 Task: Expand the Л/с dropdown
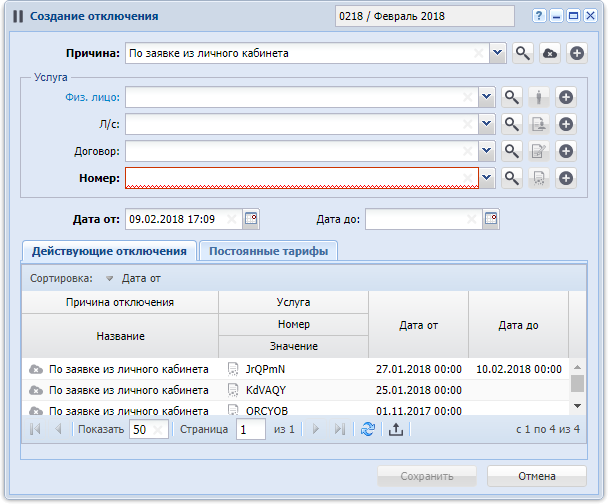pyautogui.click(x=487, y=124)
